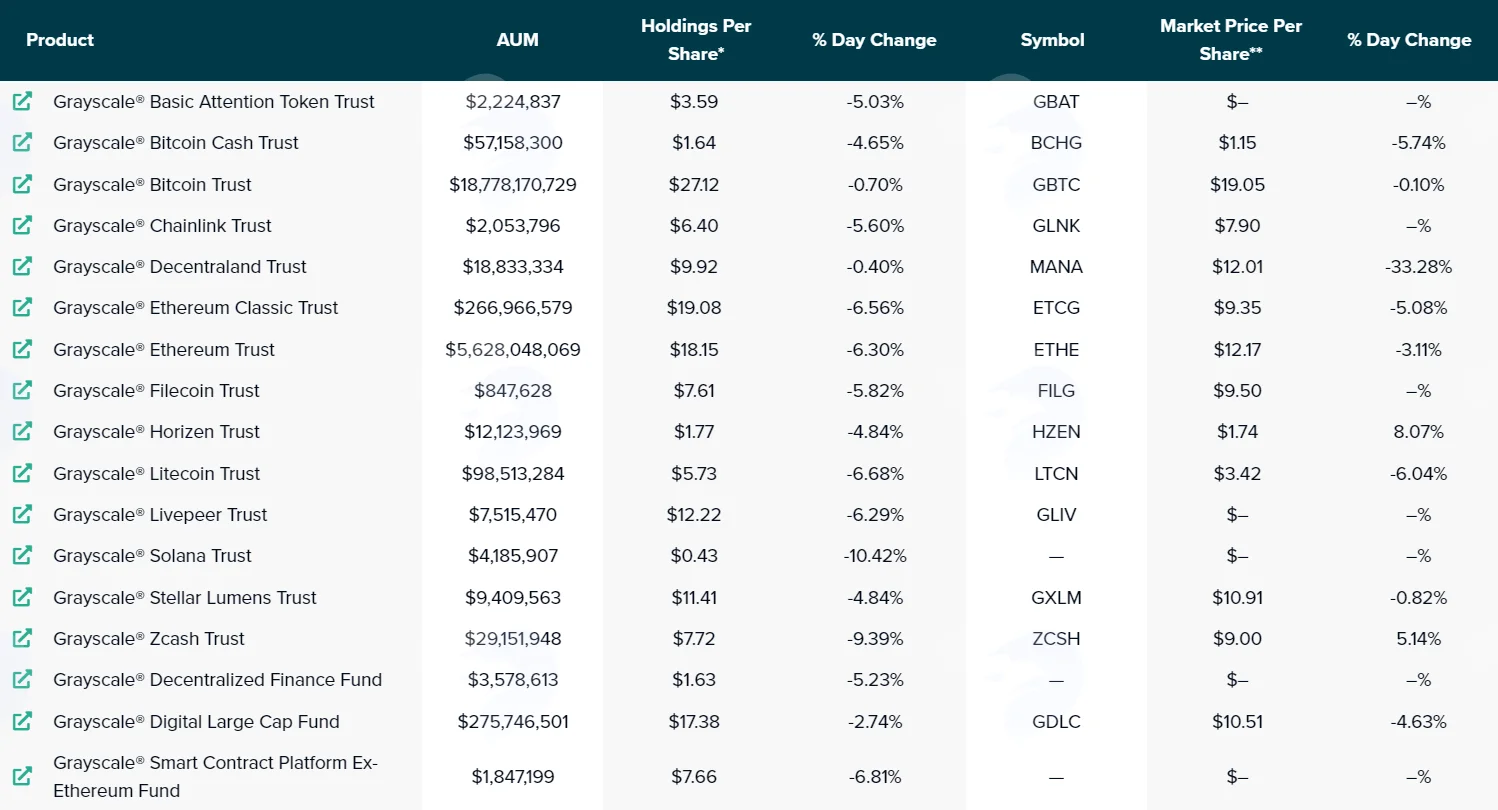Click Grayscale Stellar Lumens Trust name
This screenshot has height=810, width=1498.
[185, 597]
